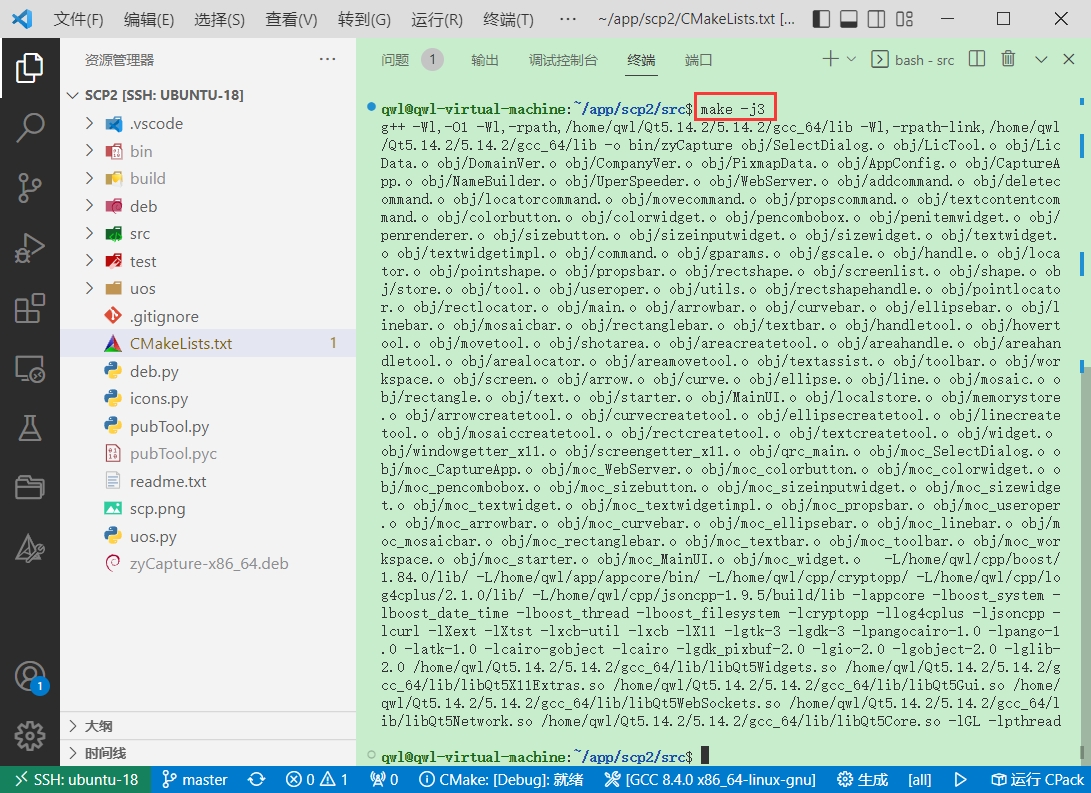Toggle the secondary sidebar layout button
1091x793 pixels.
(875, 19)
